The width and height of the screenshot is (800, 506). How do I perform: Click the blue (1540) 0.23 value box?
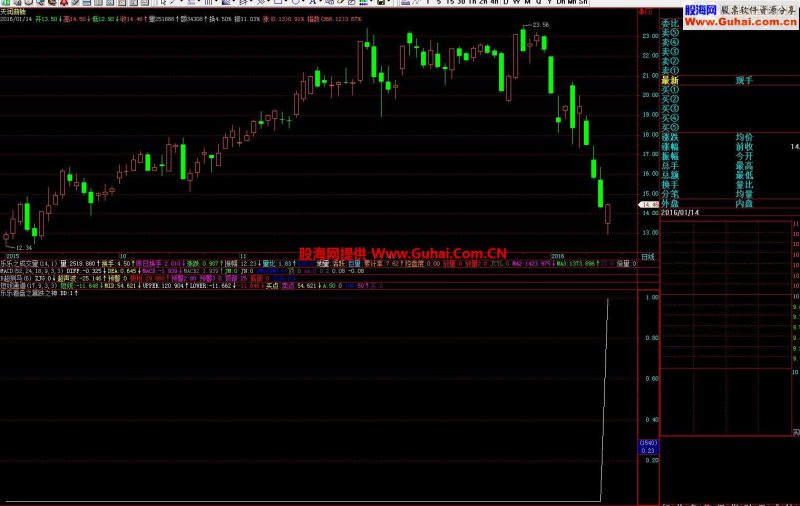pos(648,447)
